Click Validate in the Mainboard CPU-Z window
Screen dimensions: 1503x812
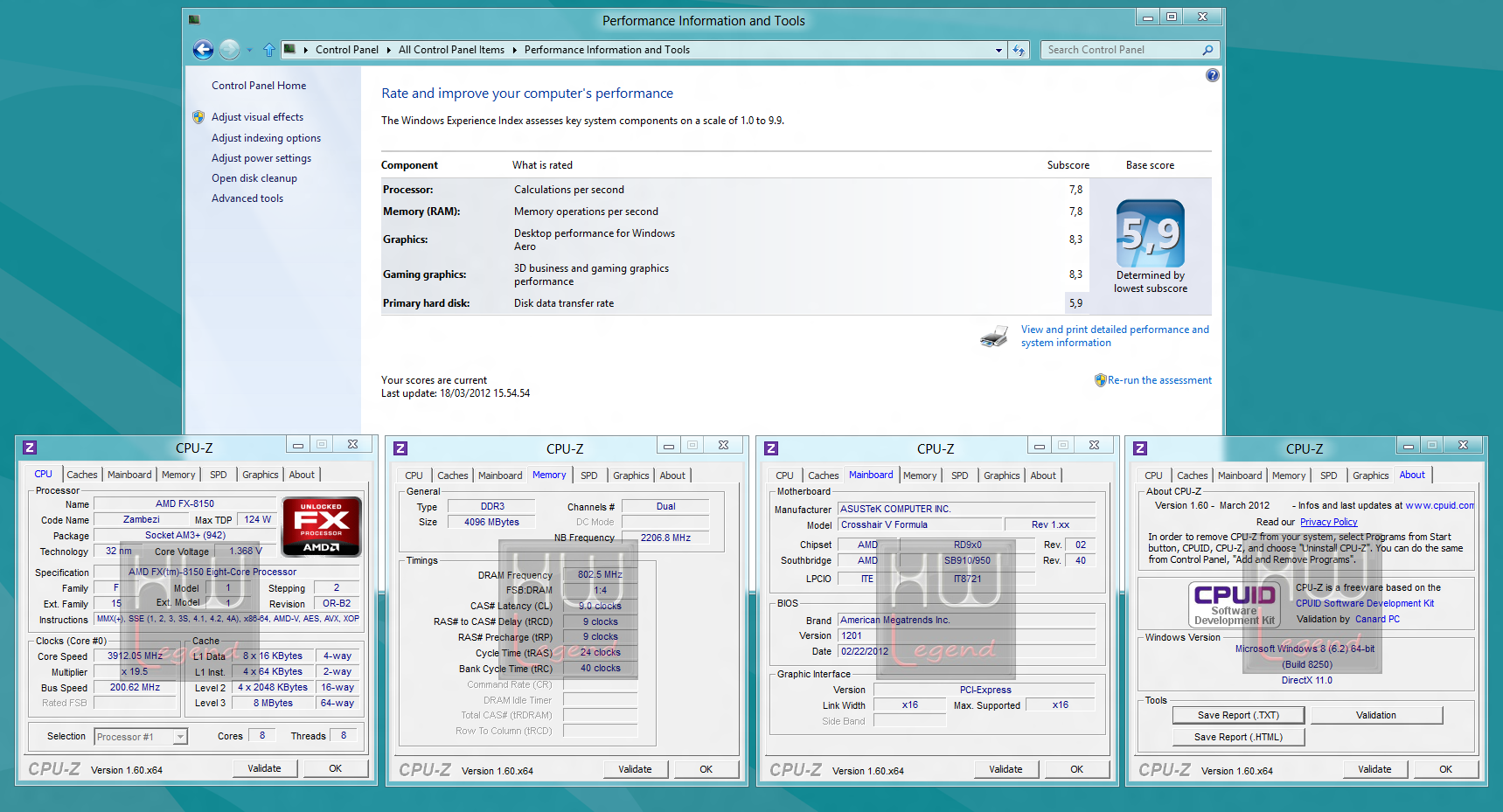1005,769
